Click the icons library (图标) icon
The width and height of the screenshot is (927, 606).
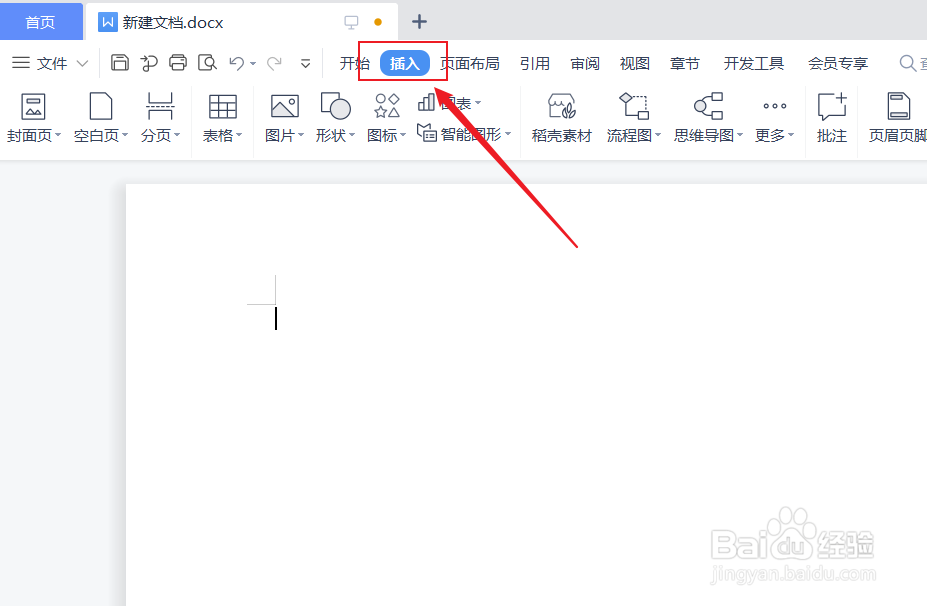click(x=387, y=106)
